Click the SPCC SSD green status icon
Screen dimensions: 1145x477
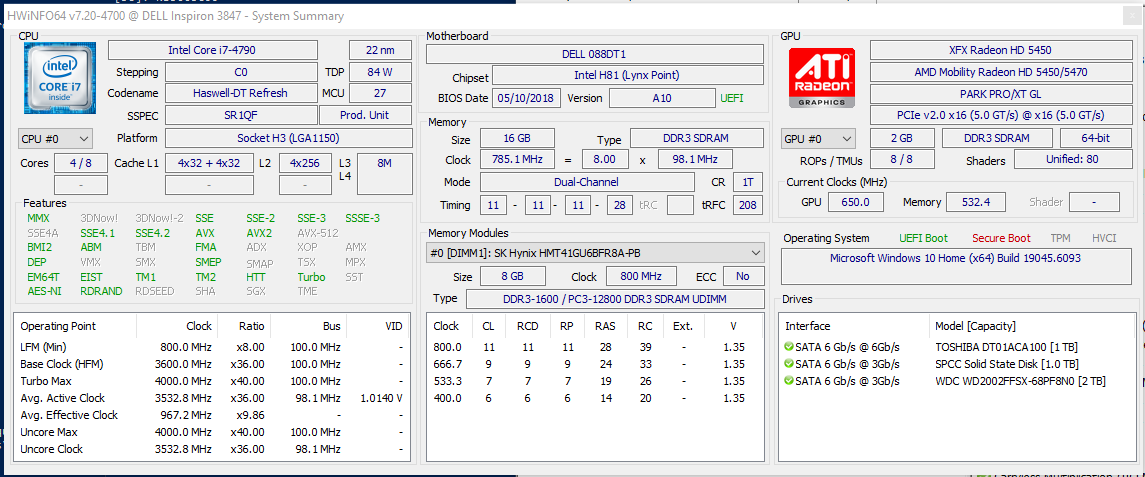tap(789, 364)
